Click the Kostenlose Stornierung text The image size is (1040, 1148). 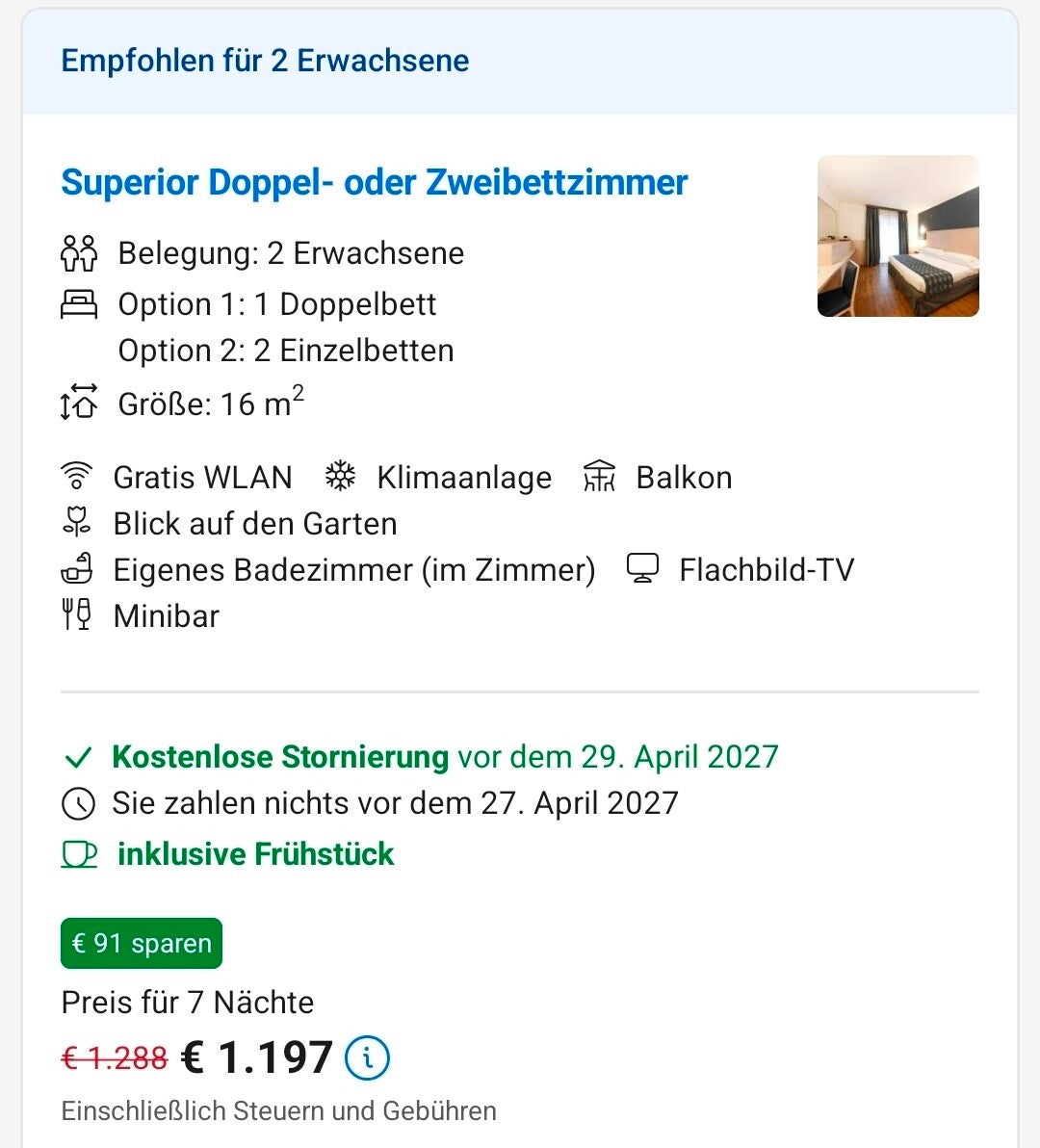click(279, 757)
